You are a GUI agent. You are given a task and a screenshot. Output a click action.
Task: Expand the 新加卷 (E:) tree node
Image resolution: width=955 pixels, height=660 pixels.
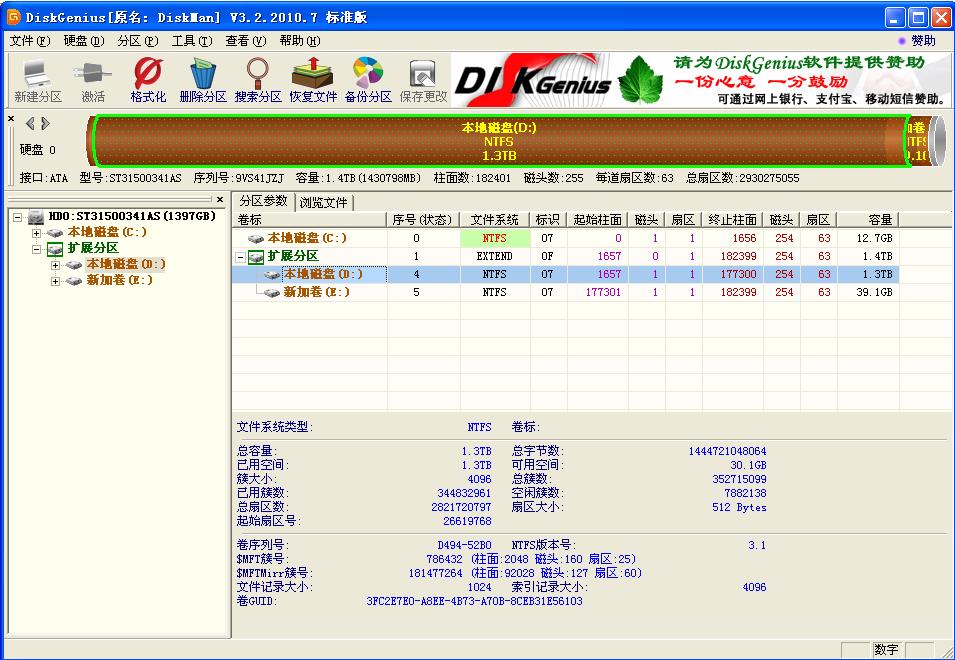[55, 281]
